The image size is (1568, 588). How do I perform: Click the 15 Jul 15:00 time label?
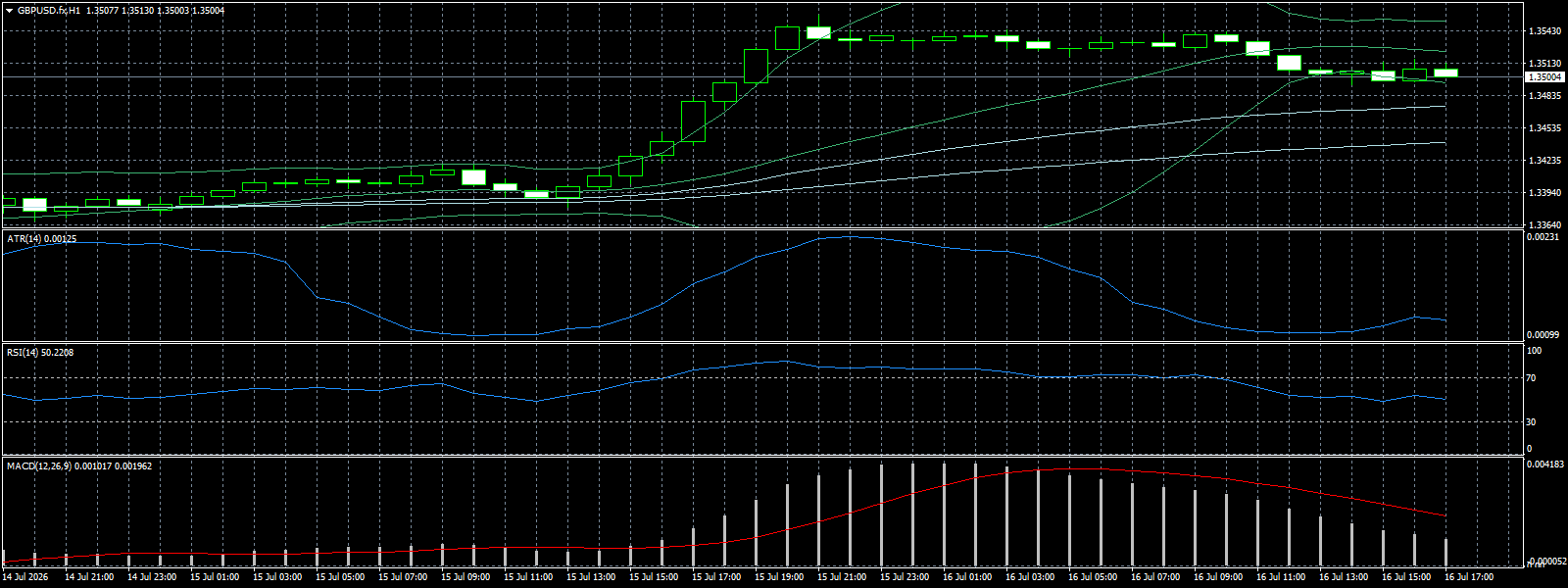(x=653, y=577)
